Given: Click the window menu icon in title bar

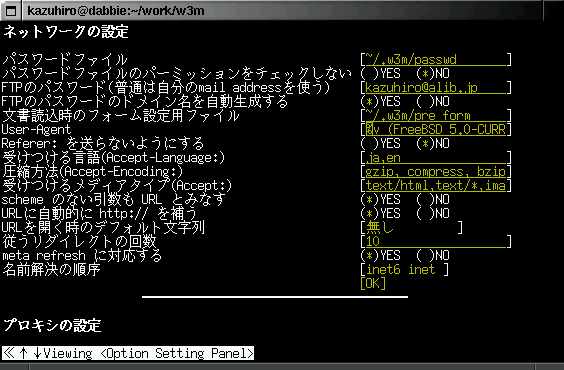Looking at the screenshot, I should point(11,11).
